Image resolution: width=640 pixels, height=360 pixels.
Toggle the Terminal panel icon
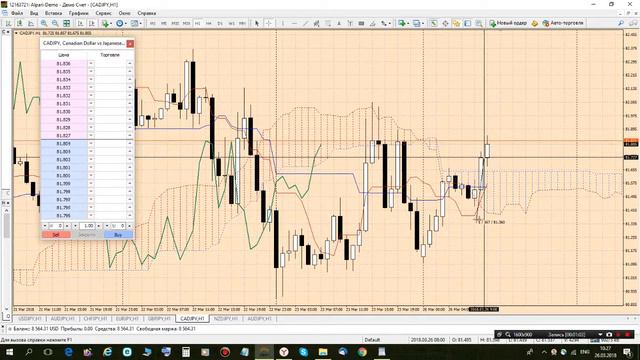pyautogui.click(x=467, y=23)
